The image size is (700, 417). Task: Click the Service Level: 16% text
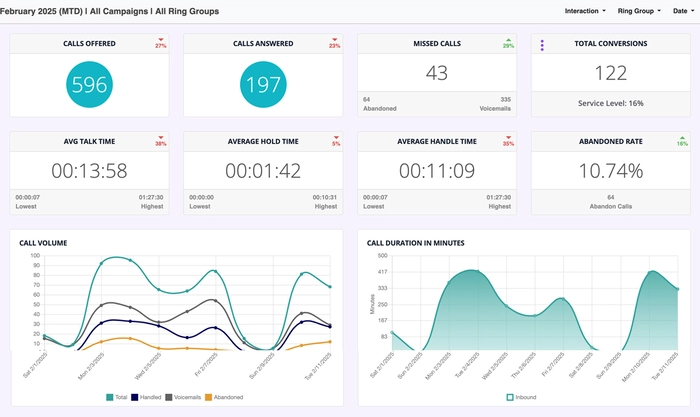[x=611, y=103]
